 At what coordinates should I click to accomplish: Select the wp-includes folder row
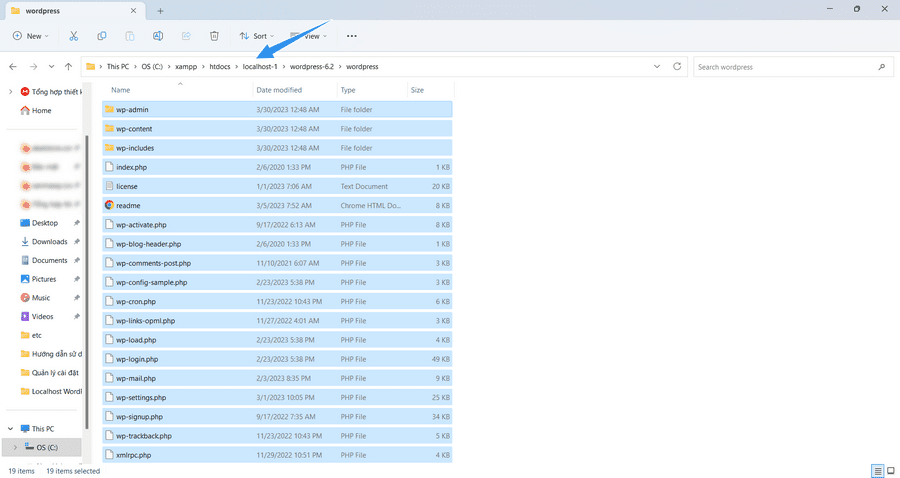click(x=277, y=148)
